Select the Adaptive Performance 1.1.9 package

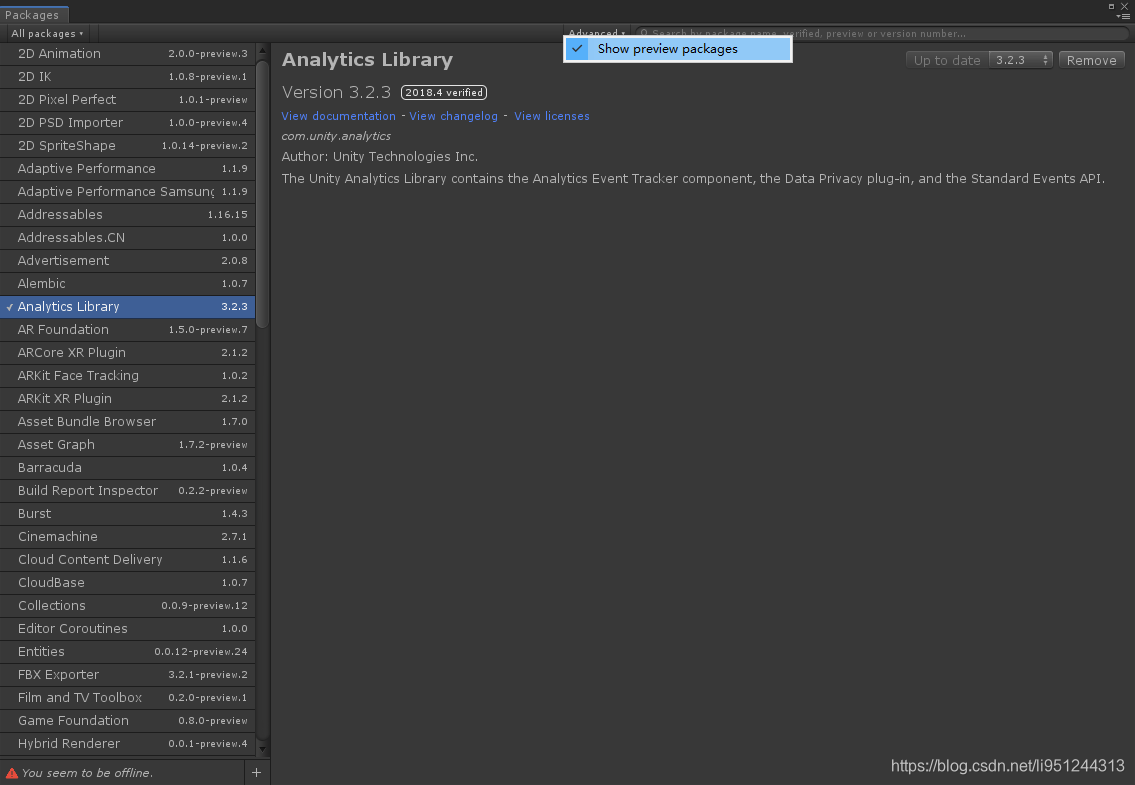point(127,169)
